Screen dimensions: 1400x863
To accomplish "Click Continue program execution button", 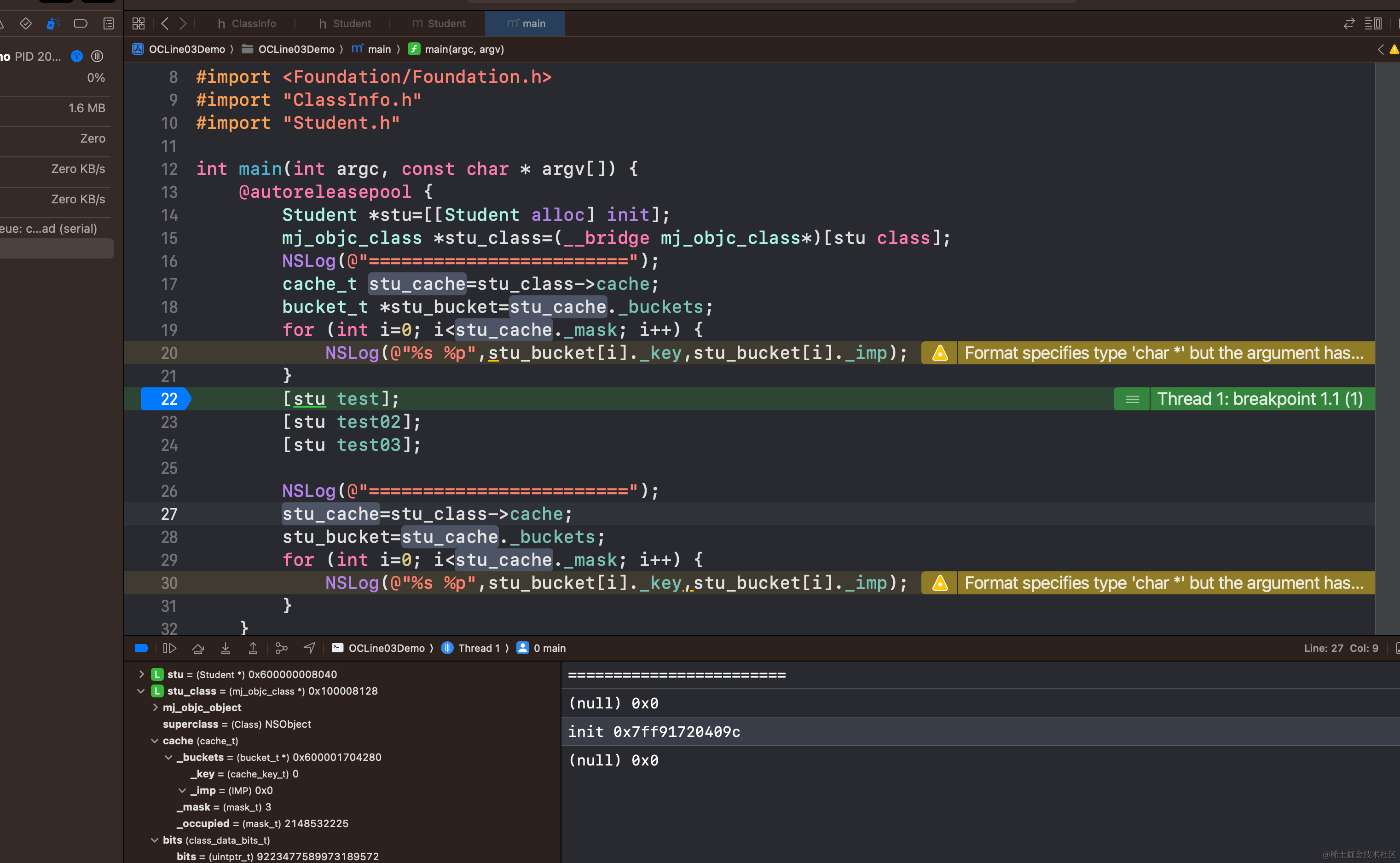I will coord(169,648).
